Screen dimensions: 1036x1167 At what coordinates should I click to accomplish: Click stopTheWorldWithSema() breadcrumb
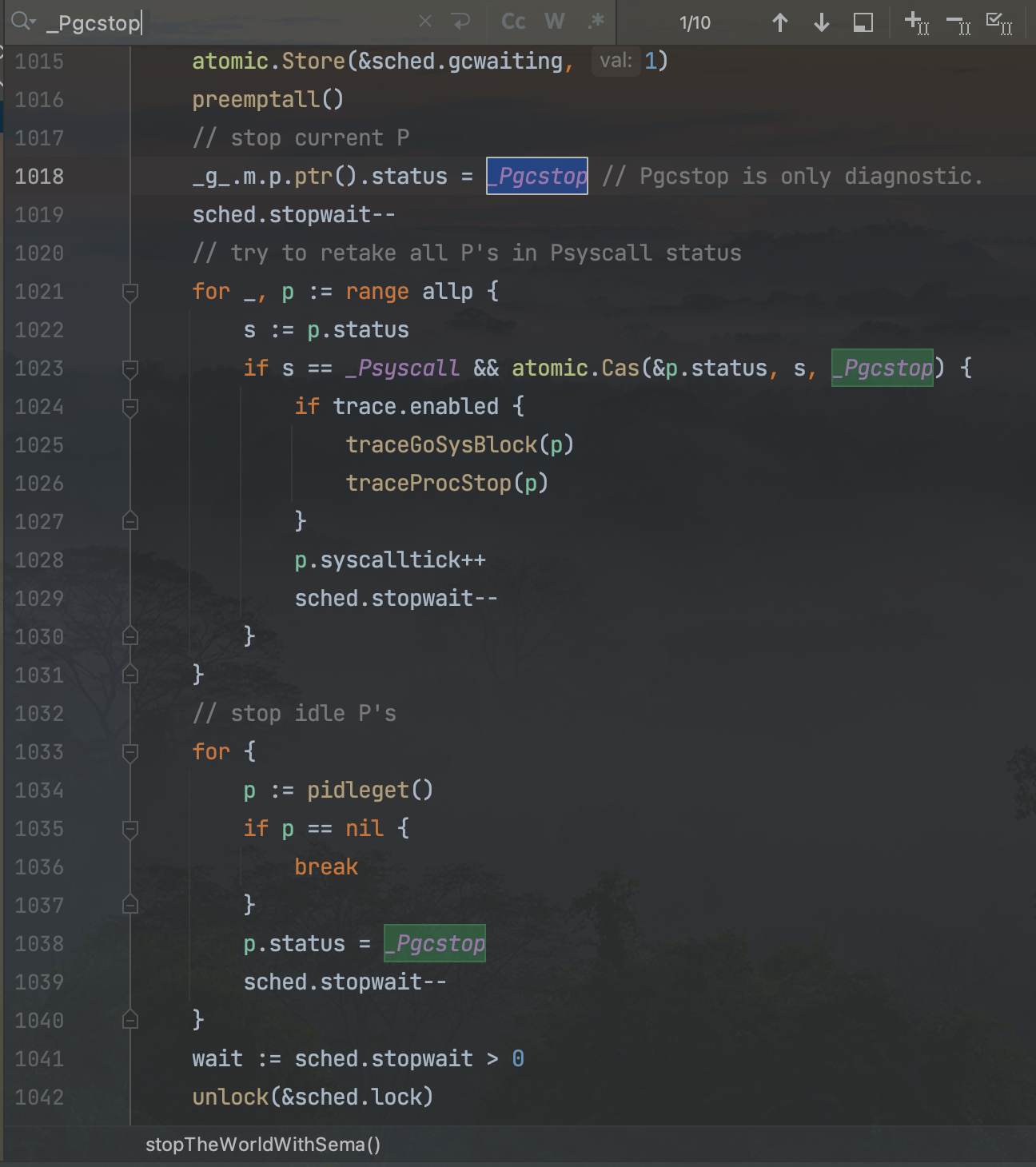pos(262,1145)
